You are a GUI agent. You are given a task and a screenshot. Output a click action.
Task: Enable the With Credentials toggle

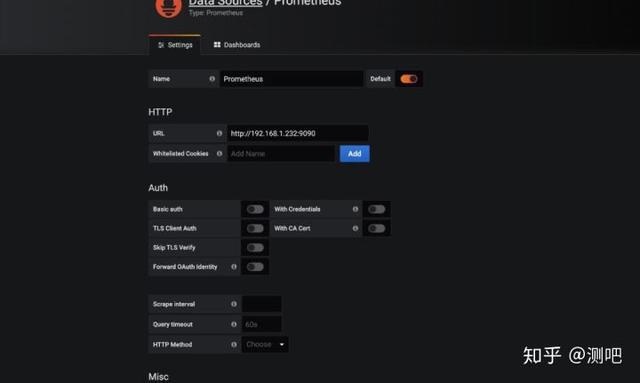tap(376, 209)
